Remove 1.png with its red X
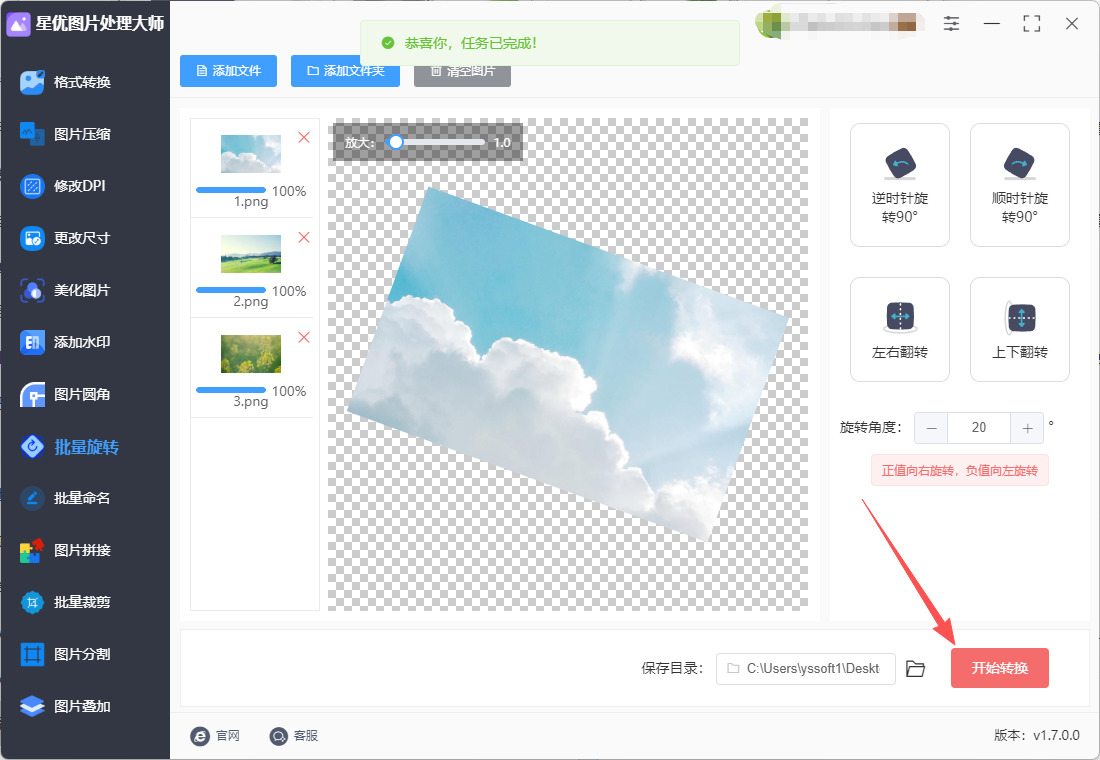This screenshot has height=760, width=1100. pyautogui.click(x=304, y=138)
